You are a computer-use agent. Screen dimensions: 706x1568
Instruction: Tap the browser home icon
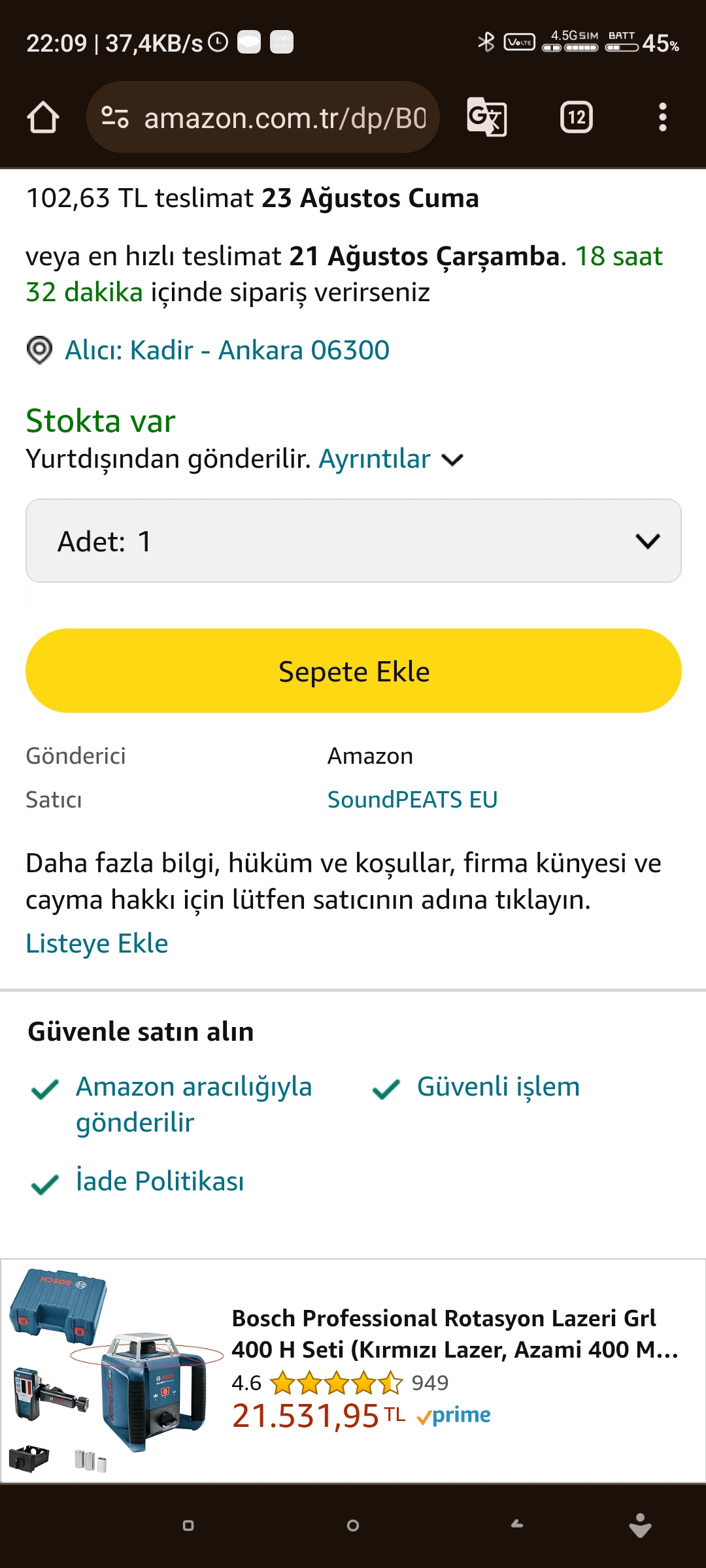pyautogui.click(x=43, y=118)
